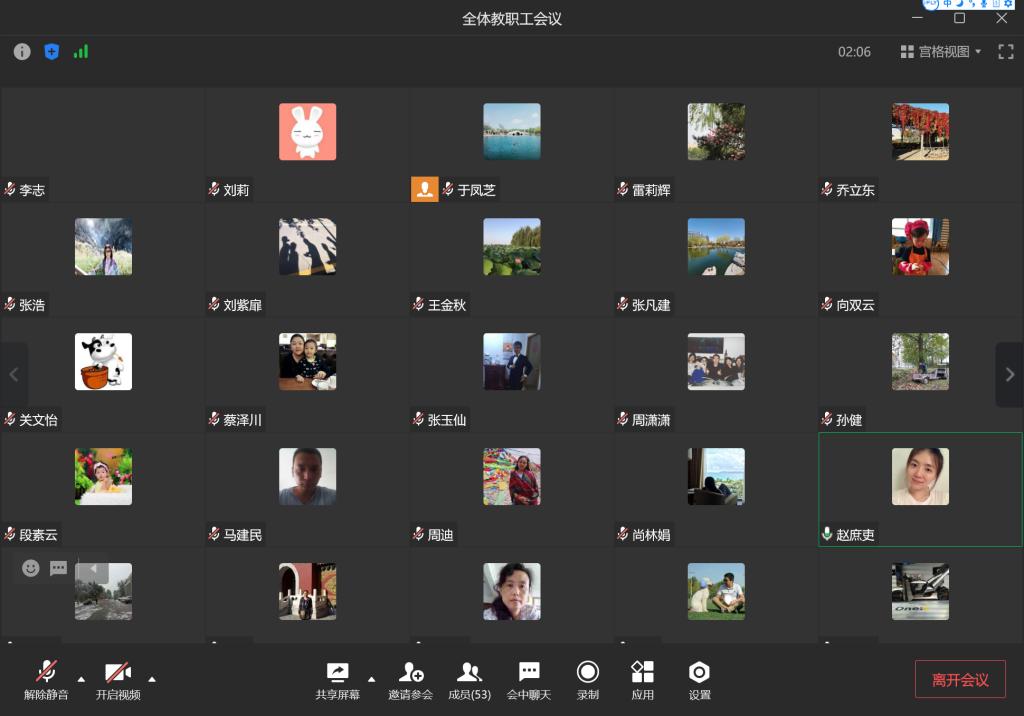Go to next page of participants
1024x716 pixels.
pyautogui.click(x=1009, y=375)
